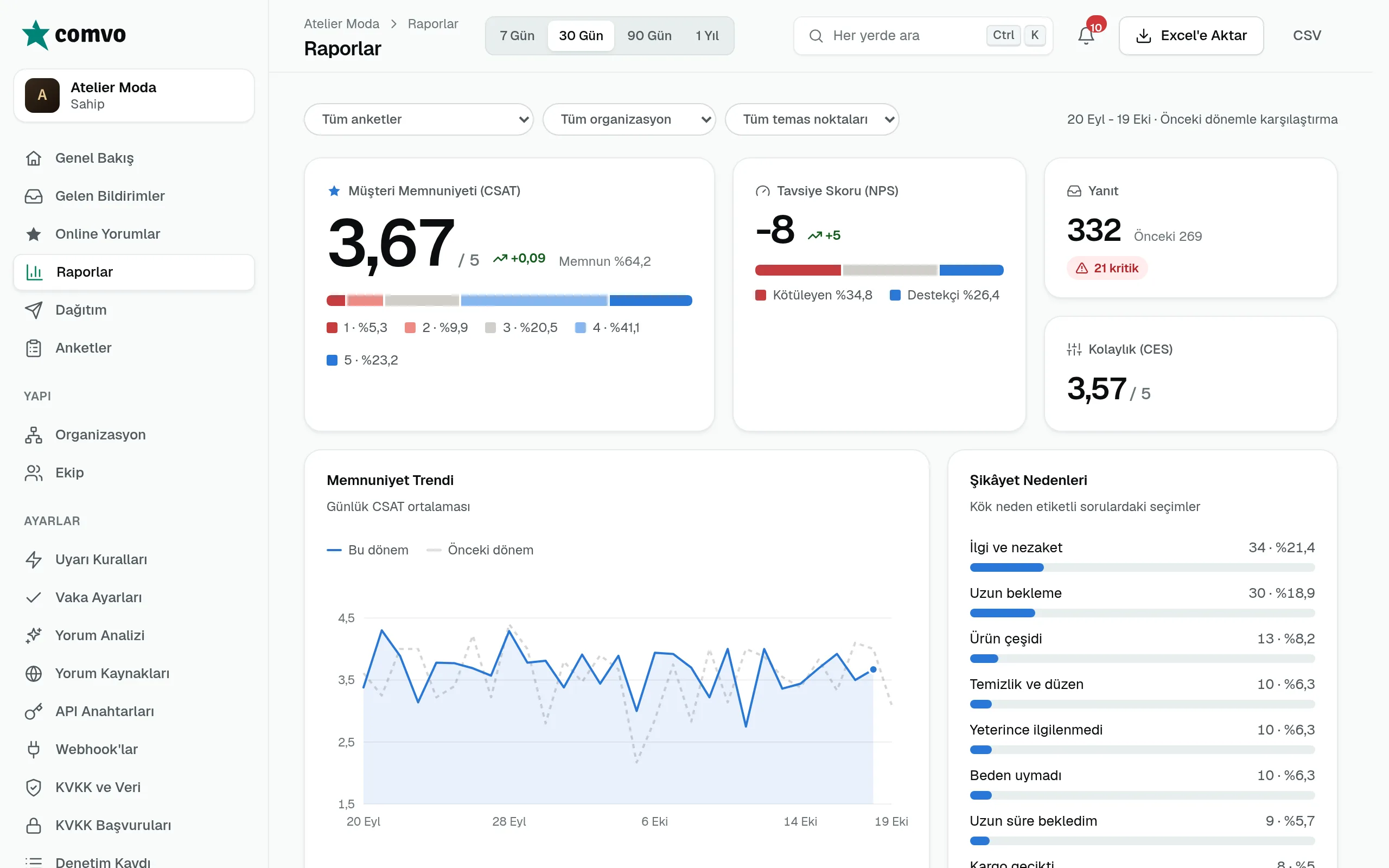
Task: Click the blue score 5 CSAT segment
Action: [651, 300]
